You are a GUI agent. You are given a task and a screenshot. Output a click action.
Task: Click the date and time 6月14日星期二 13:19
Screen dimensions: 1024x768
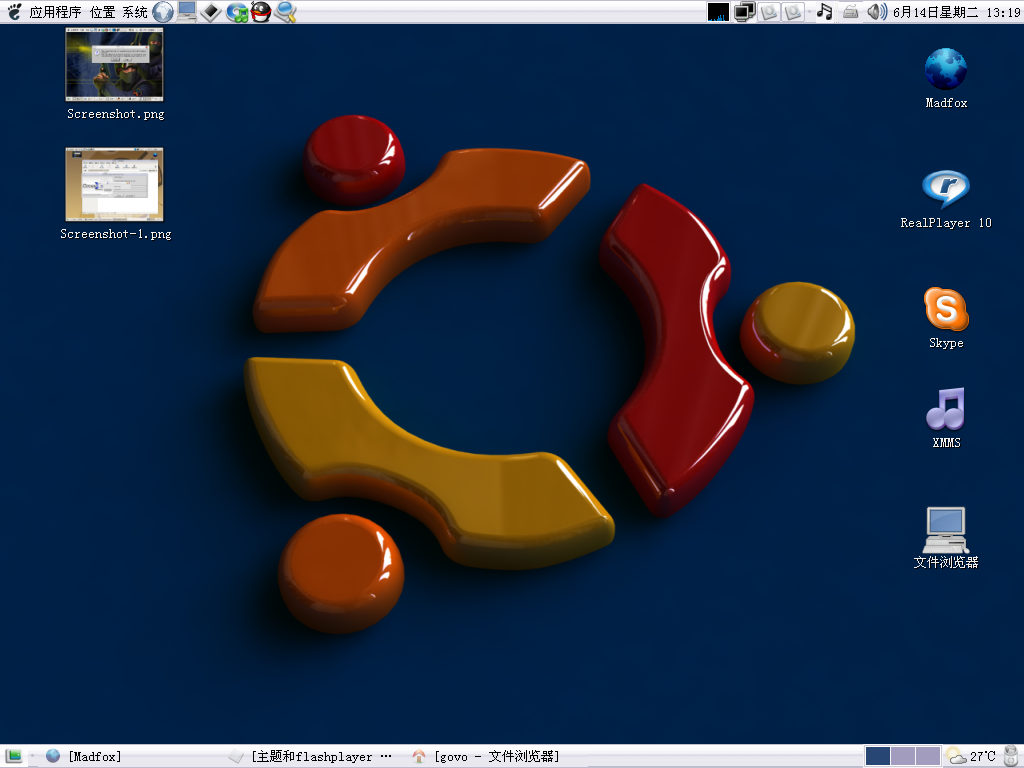956,12
